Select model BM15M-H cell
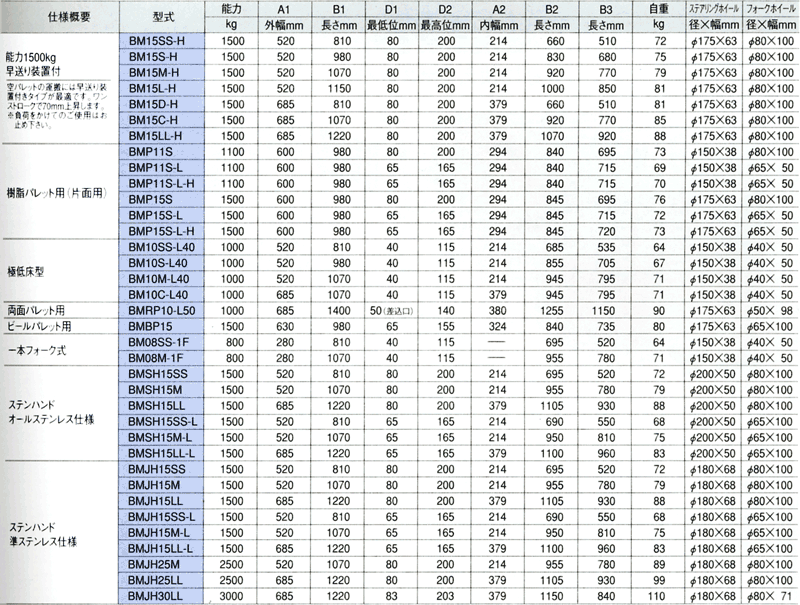This screenshot has width=800, height=605. (x=162, y=73)
